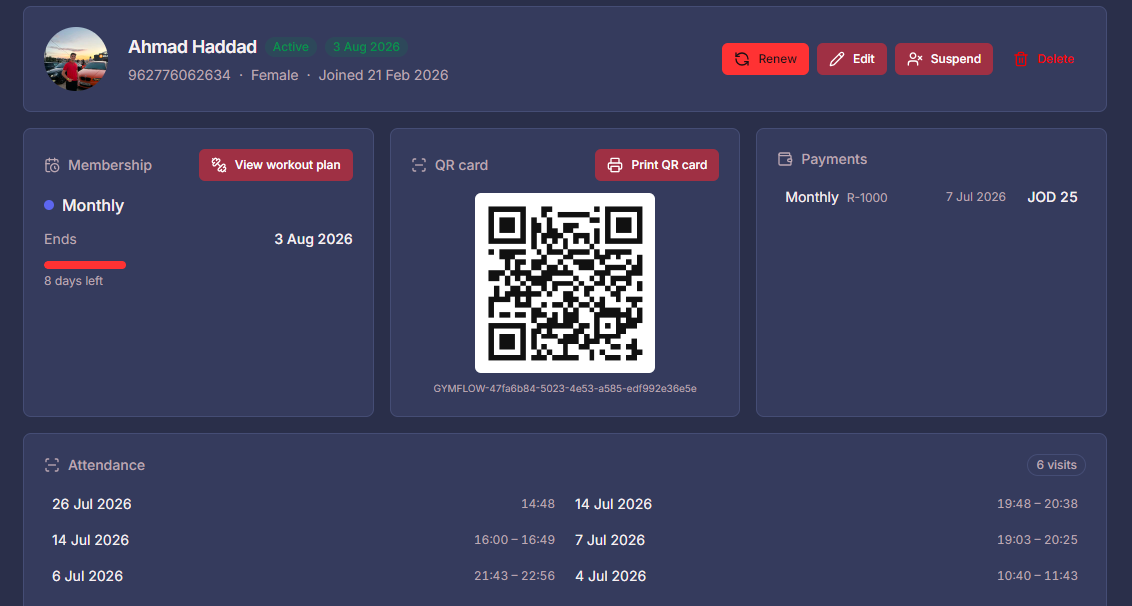Suspend this member
This screenshot has width=1132, height=606.
[x=944, y=59]
